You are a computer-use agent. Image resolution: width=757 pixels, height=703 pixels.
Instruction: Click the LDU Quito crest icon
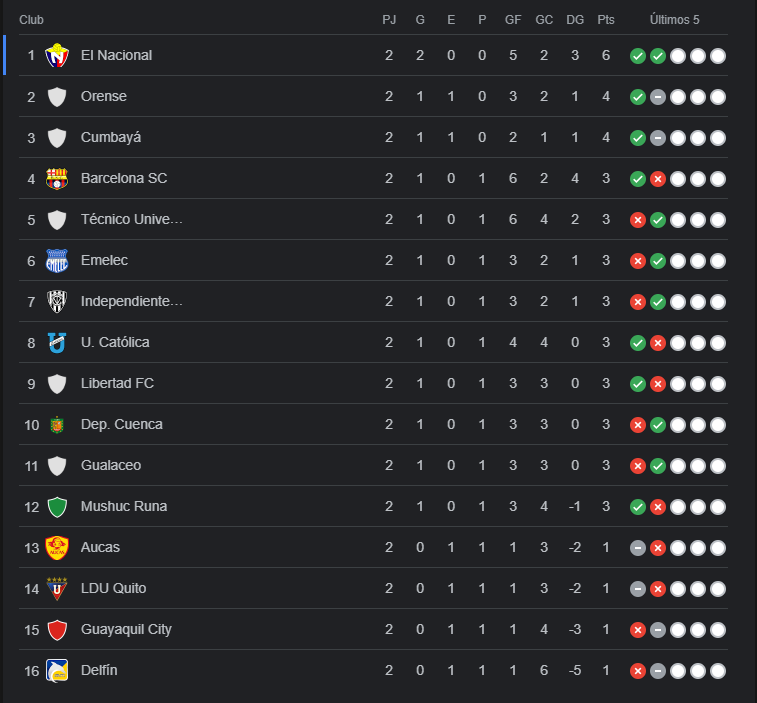[x=57, y=589]
